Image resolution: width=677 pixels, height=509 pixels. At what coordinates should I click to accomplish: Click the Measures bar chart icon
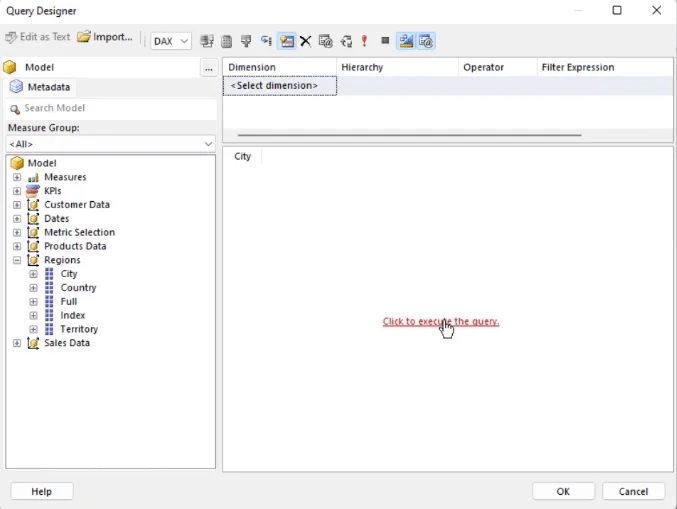[33, 177]
